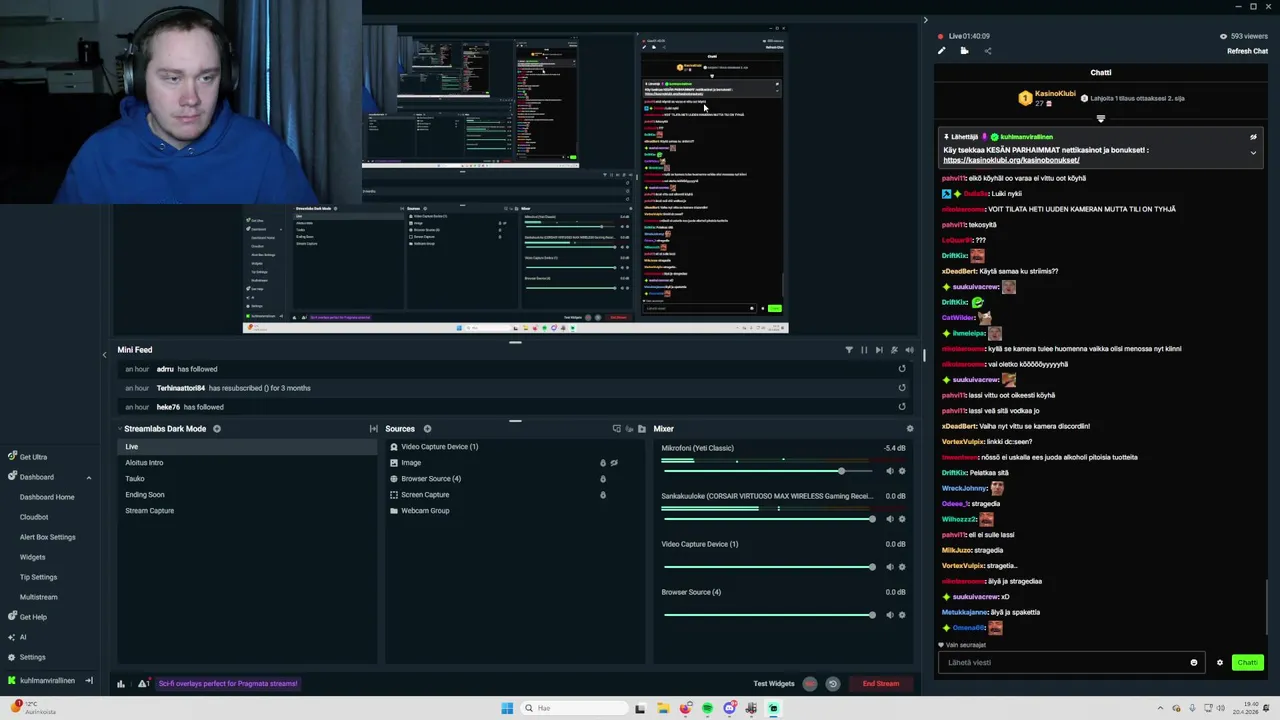Mute the Video Capture Device (1) mixer channel
Viewport: 1280px width, 720px height.
click(x=889, y=567)
